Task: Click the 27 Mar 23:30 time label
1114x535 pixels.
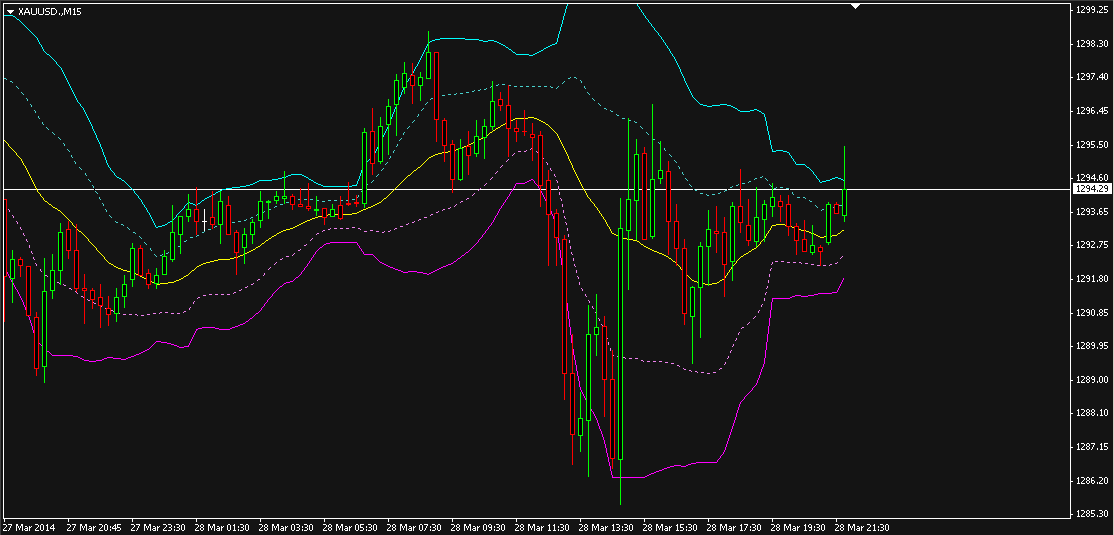Action: click(x=158, y=528)
